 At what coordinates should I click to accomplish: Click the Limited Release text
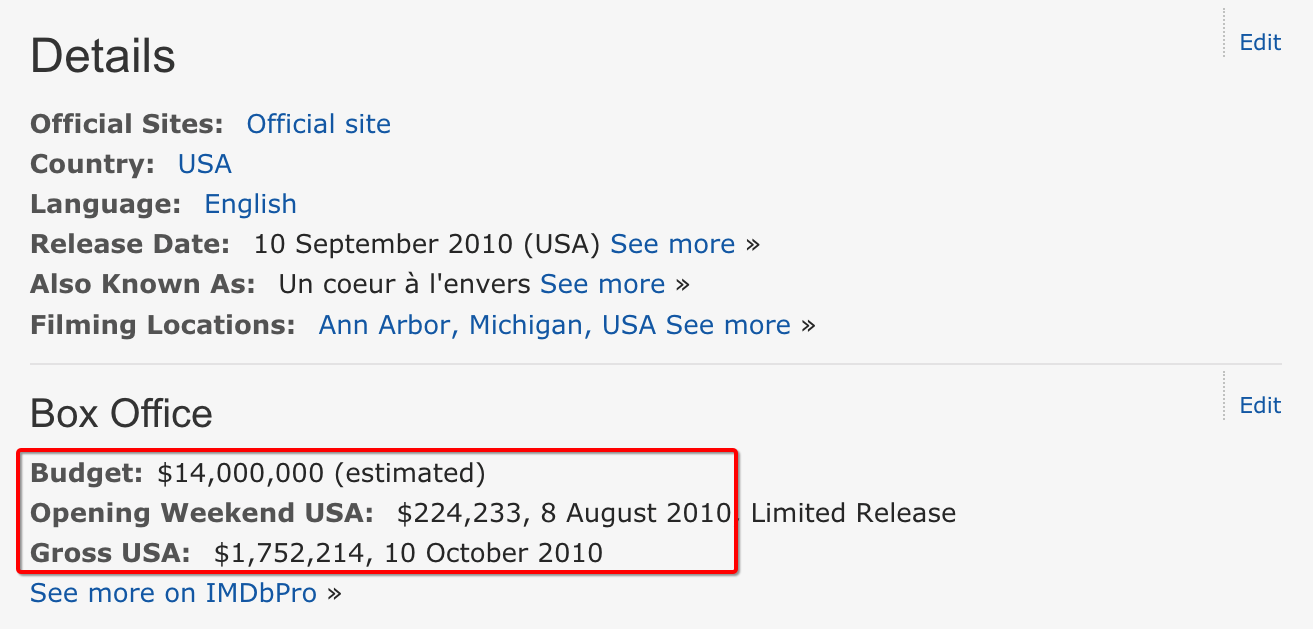(853, 513)
